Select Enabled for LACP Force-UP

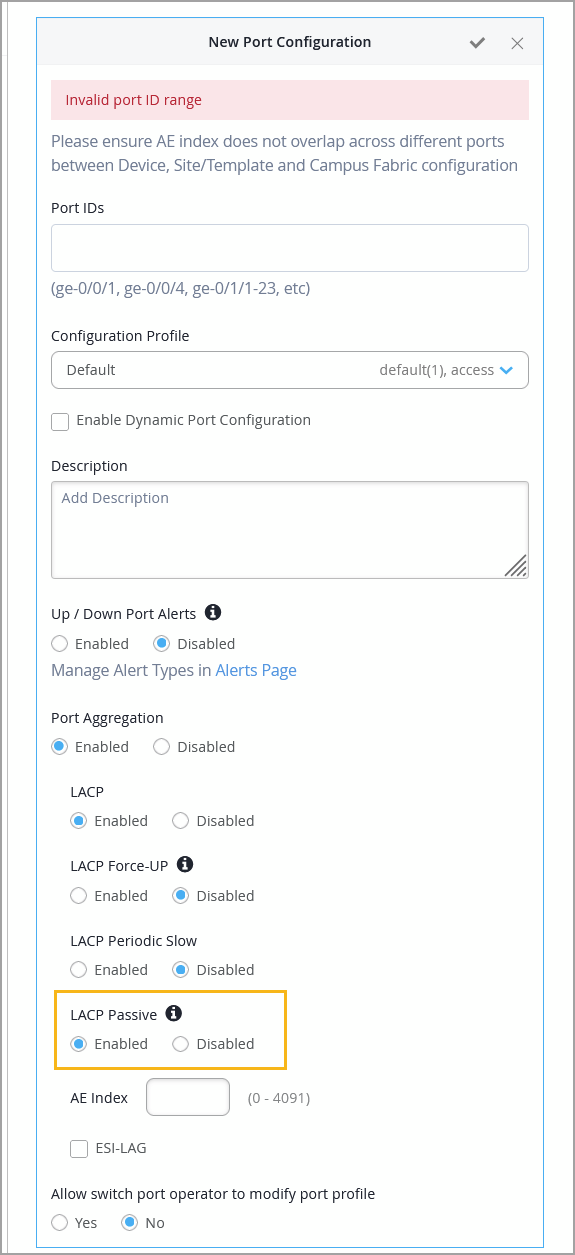tap(79, 896)
